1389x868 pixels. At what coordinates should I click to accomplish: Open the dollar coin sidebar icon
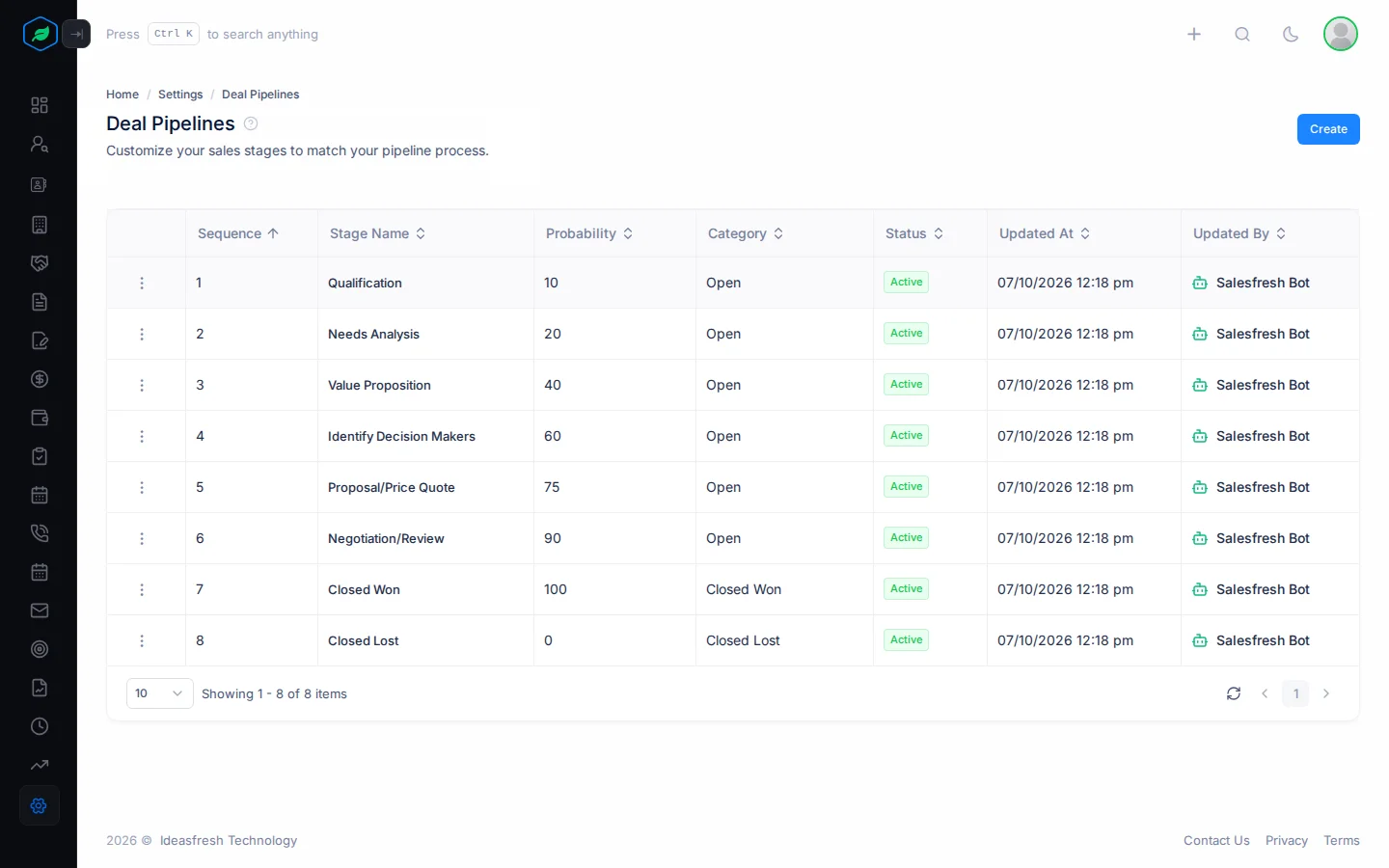pyautogui.click(x=40, y=379)
